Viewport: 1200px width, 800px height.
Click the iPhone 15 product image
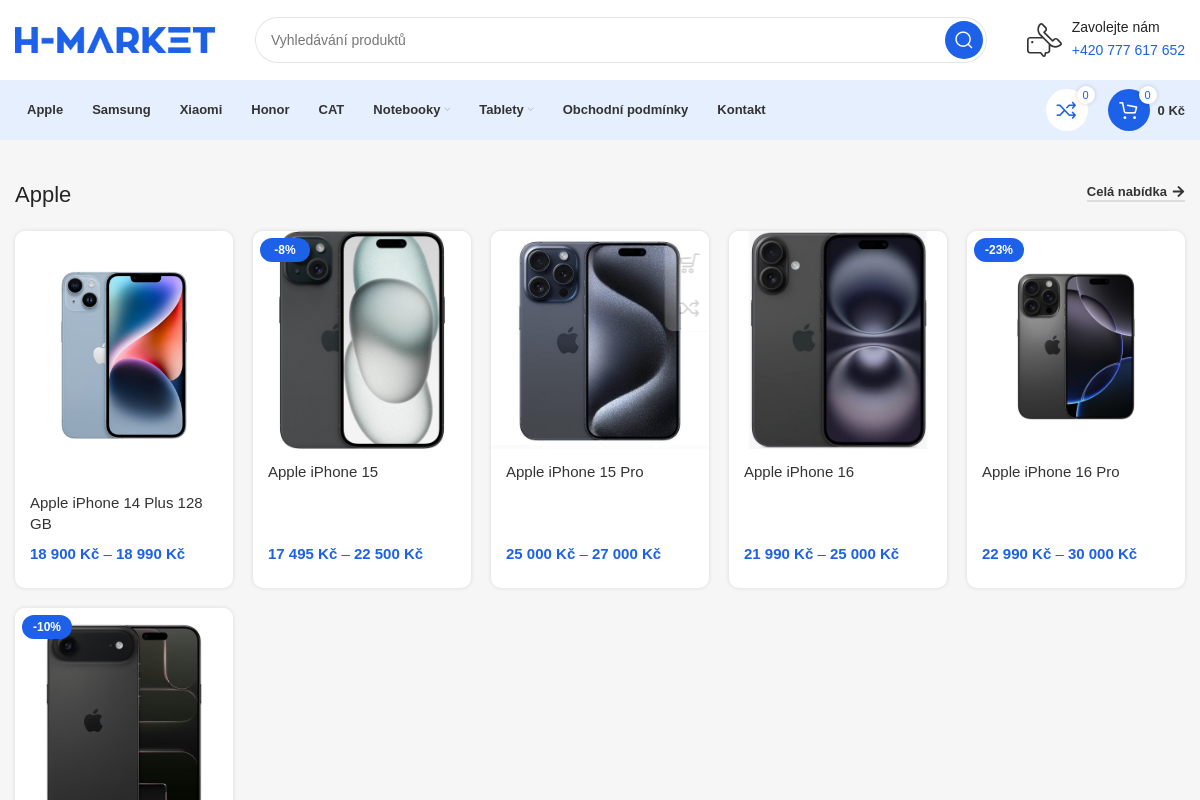[362, 340]
